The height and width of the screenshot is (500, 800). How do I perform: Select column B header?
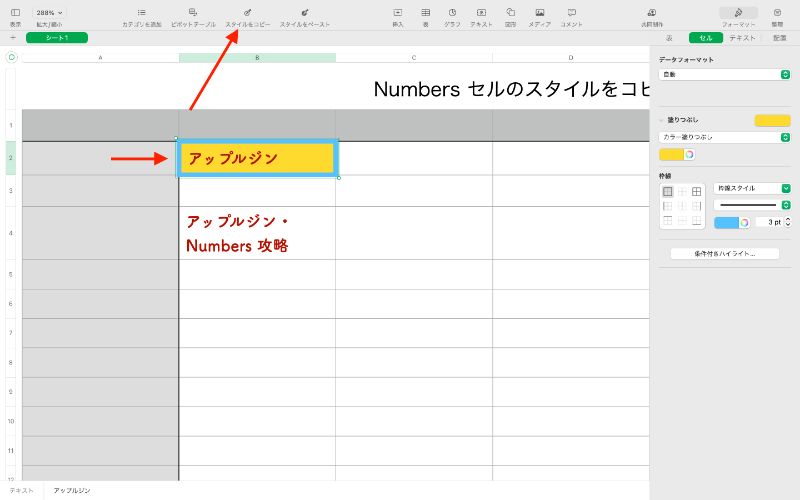pos(257,58)
